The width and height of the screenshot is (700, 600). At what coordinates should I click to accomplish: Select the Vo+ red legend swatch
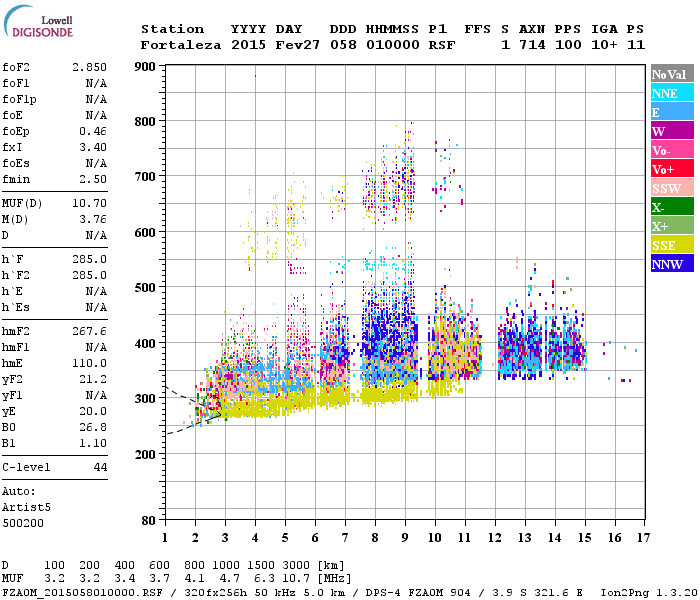tap(668, 169)
